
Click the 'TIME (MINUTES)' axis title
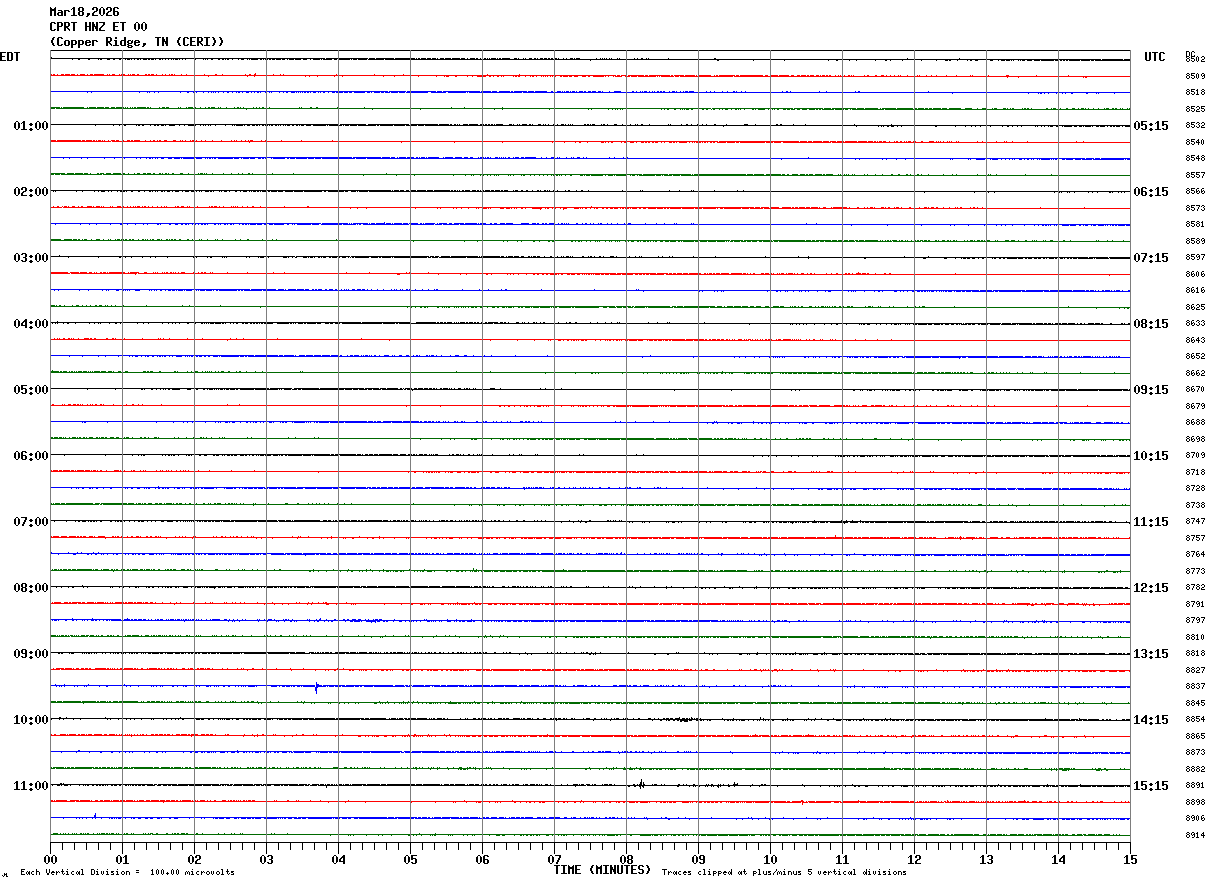tap(602, 870)
